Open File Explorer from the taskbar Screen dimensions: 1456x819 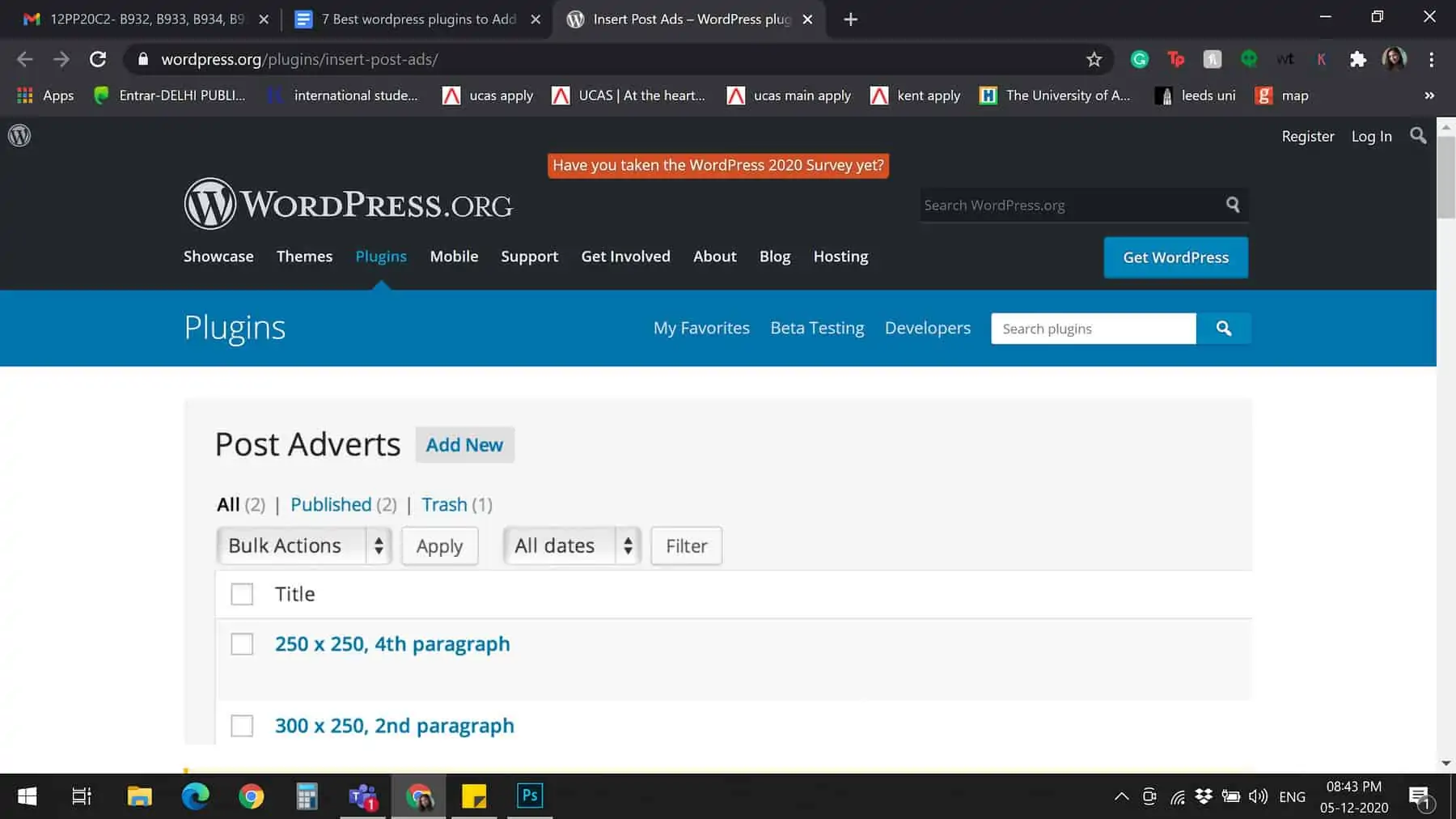140,796
